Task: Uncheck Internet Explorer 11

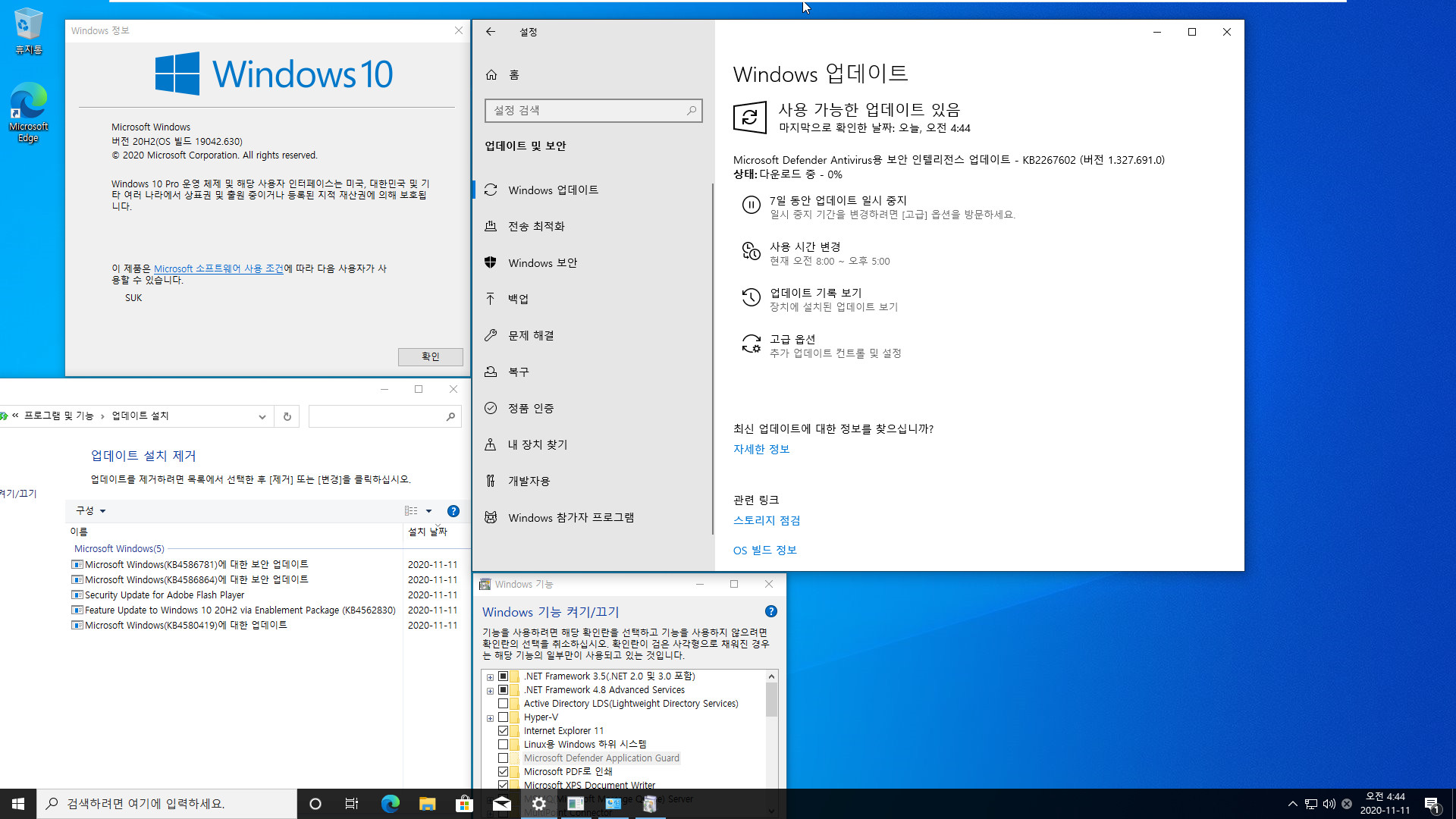Action: (x=503, y=731)
